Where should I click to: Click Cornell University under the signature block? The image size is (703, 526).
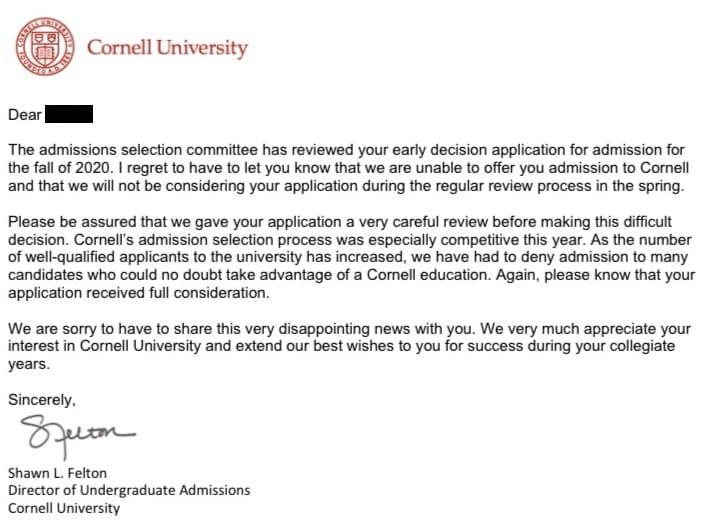click(x=64, y=508)
